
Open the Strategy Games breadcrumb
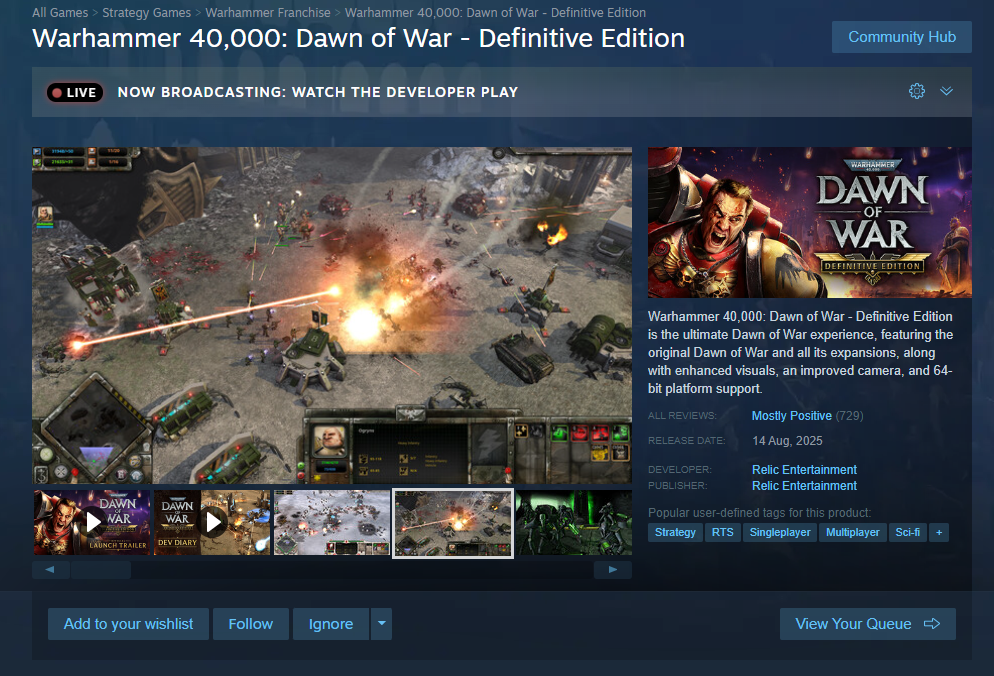click(146, 13)
